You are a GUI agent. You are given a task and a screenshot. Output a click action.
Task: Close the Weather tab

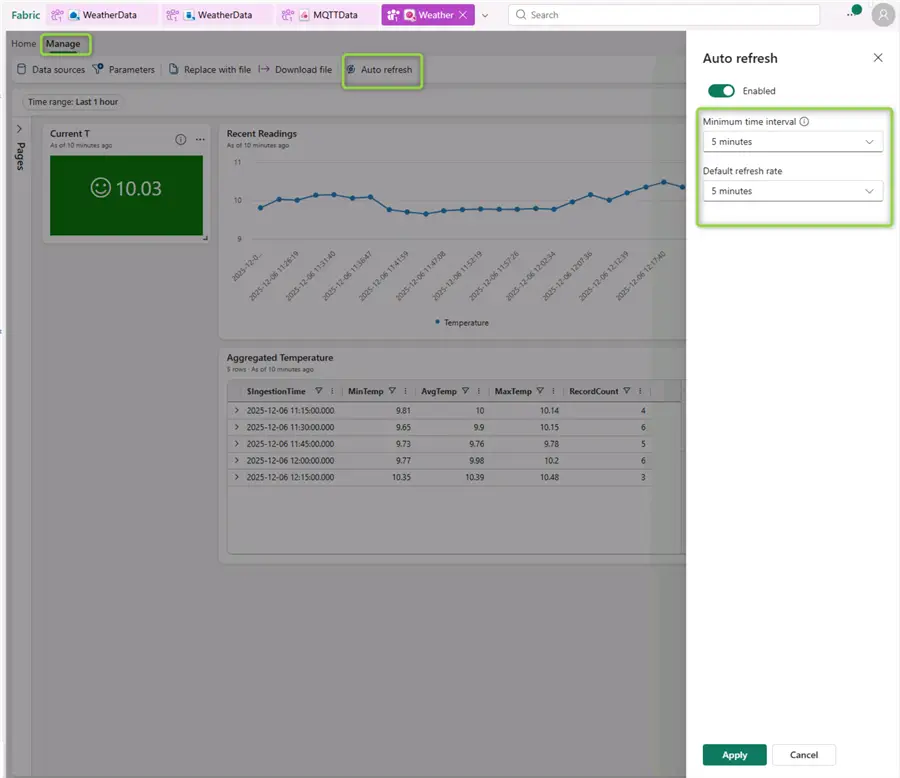click(x=463, y=15)
